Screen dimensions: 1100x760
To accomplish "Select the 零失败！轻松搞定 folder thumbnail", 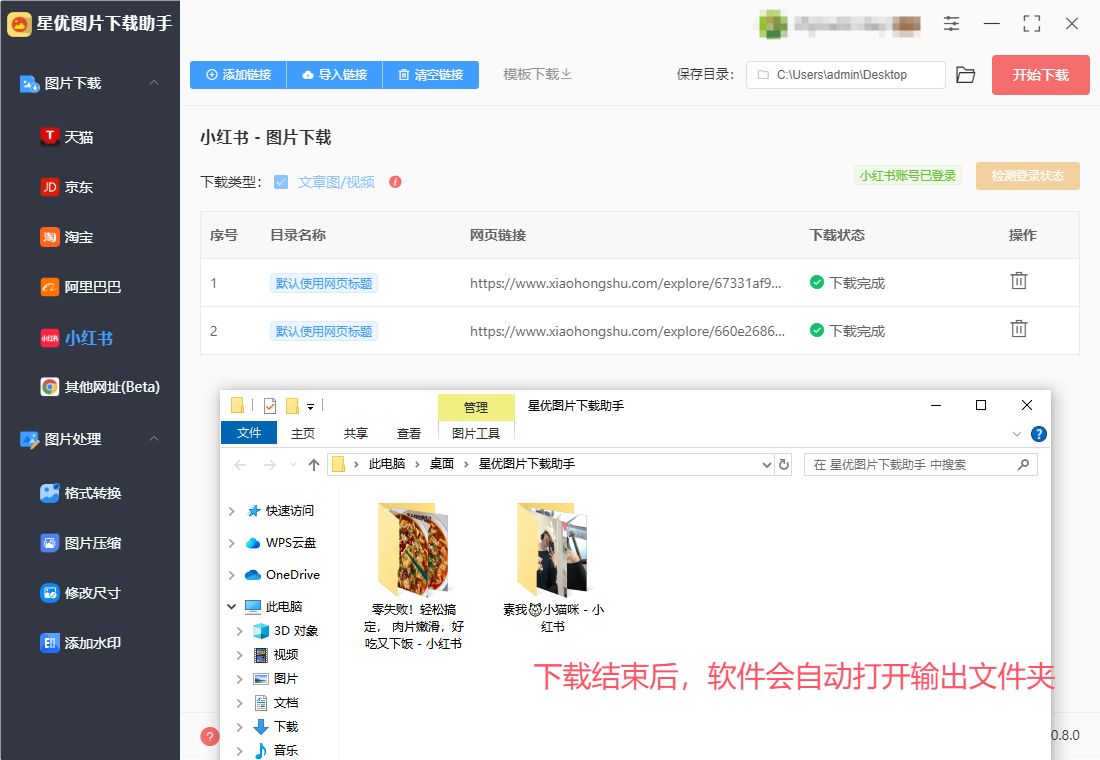I will point(414,548).
